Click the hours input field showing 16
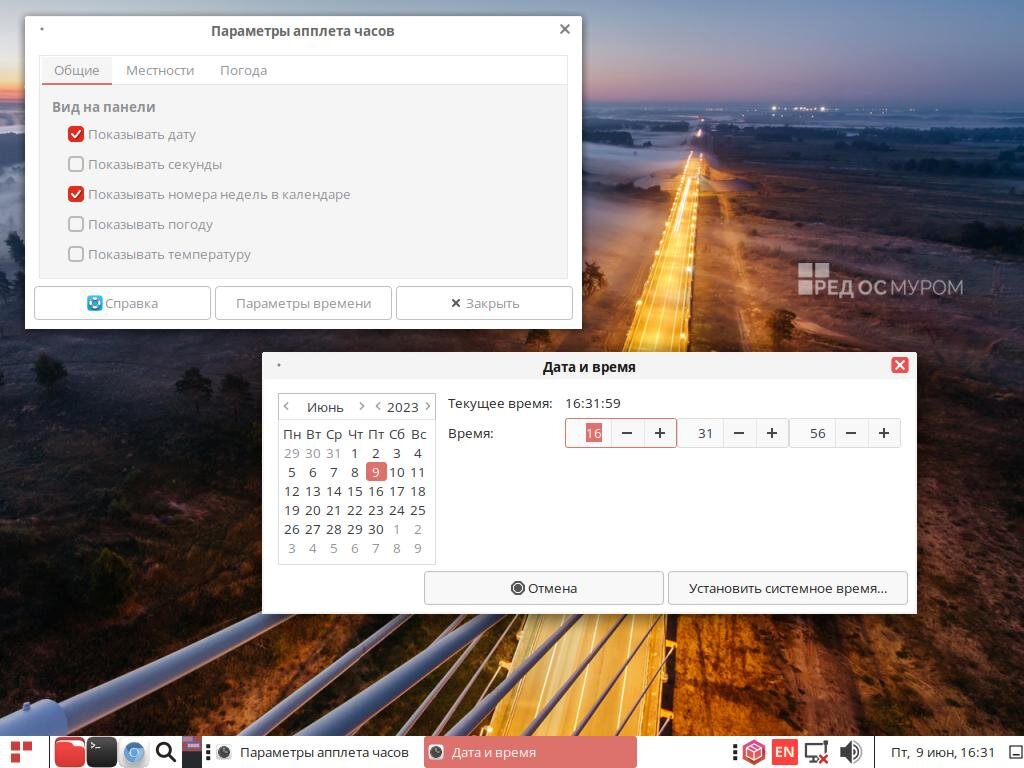Viewport: 1024px width, 768px height. [588, 433]
